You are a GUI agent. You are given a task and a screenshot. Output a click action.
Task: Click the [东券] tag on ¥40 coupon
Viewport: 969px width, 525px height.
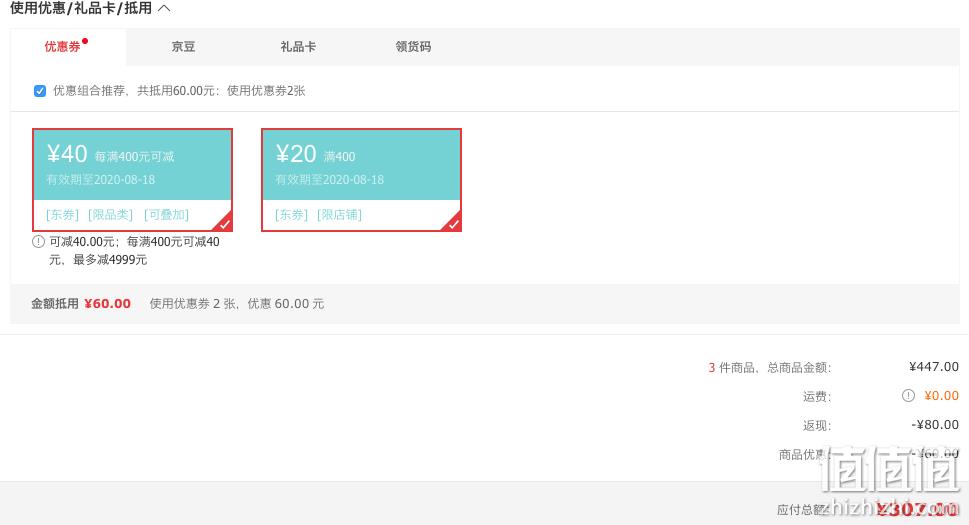(62, 214)
